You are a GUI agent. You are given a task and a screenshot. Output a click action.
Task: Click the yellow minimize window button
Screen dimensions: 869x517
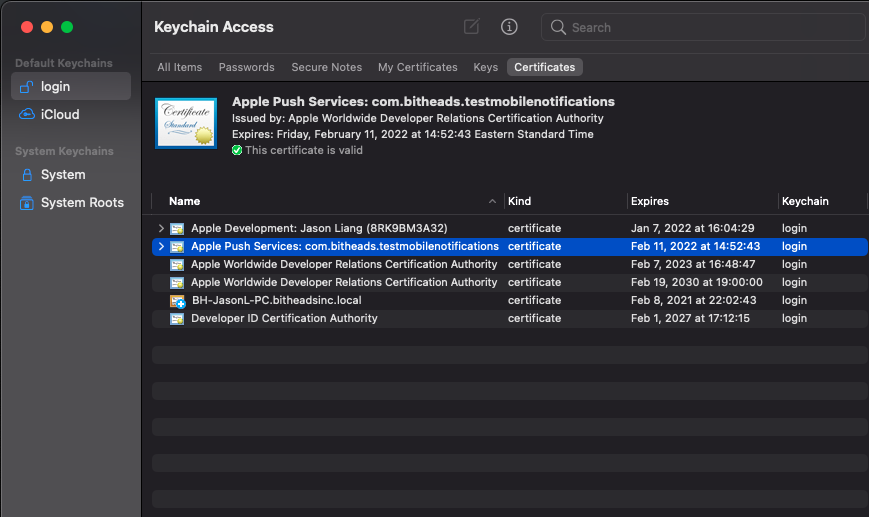click(x=47, y=27)
